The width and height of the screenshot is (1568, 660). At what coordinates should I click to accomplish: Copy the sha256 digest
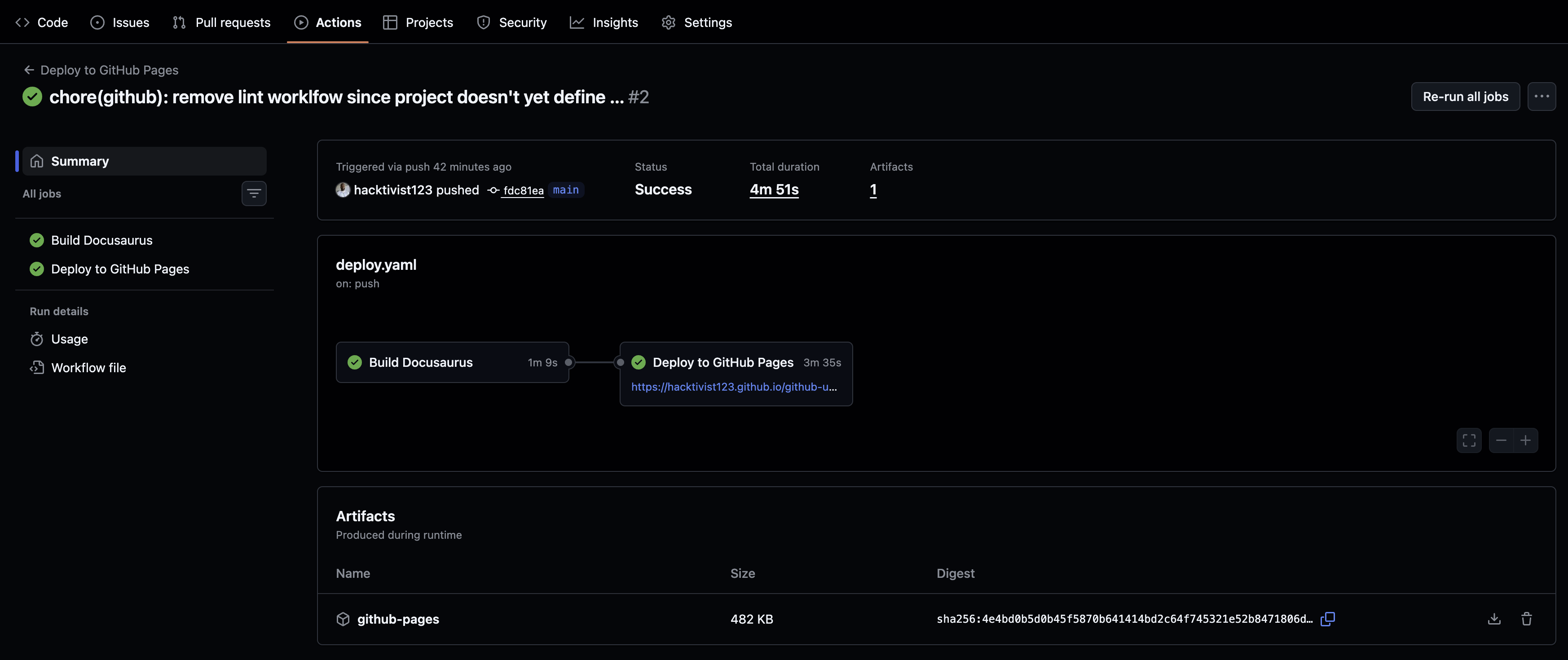[x=1328, y=619]
